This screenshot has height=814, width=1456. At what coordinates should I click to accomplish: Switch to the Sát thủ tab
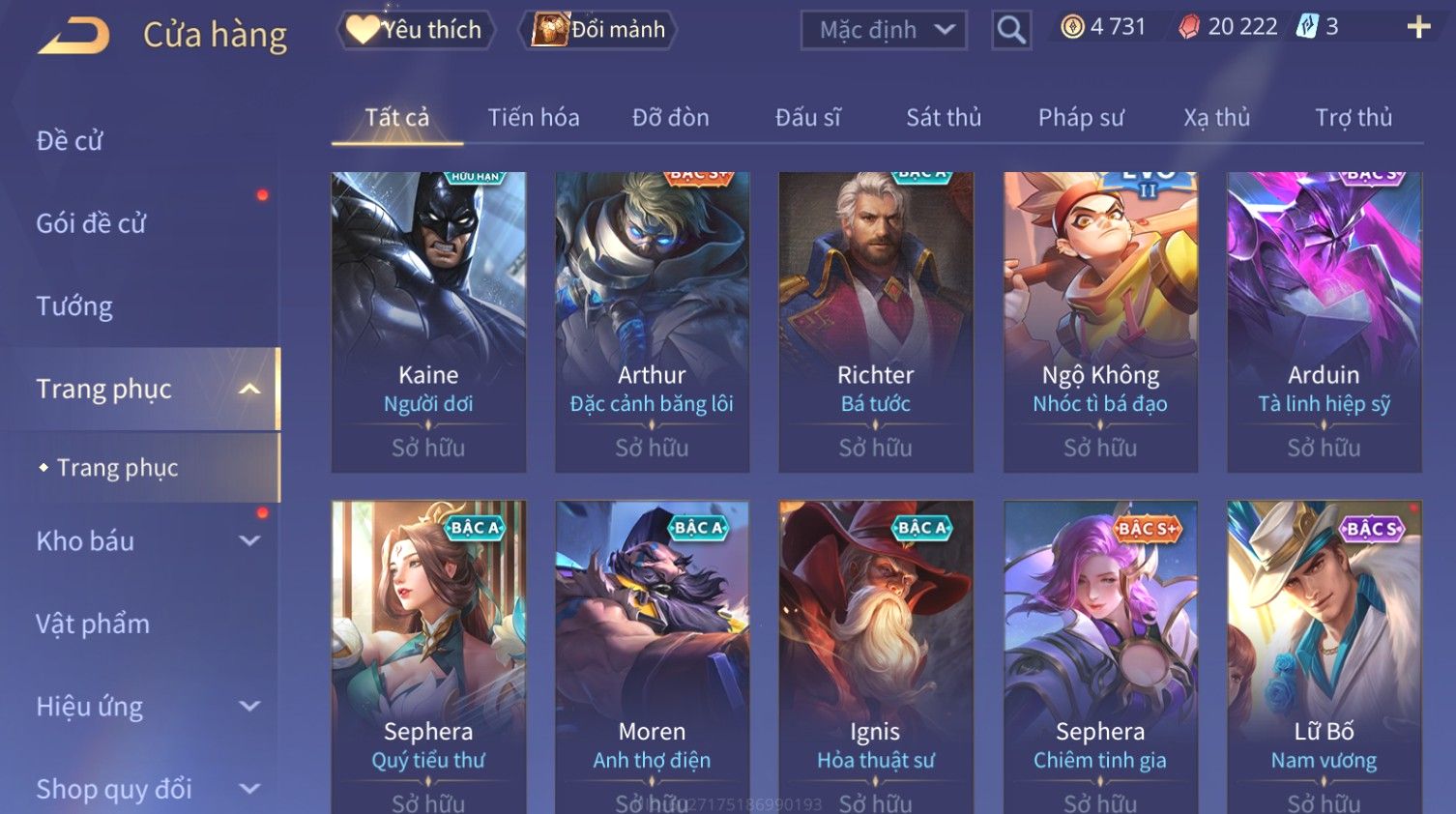tap(944, 118)
